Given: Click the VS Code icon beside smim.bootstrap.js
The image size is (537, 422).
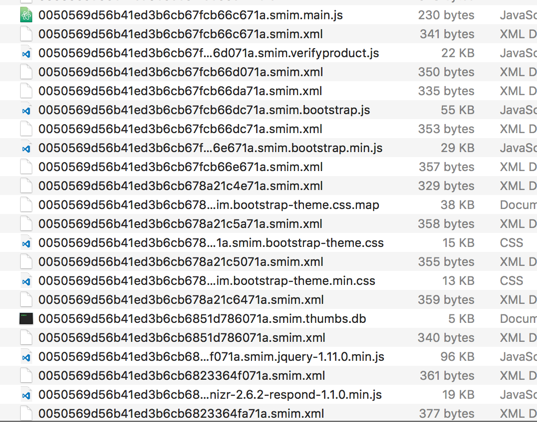Looking at the screenshot, I should (26, 110).
